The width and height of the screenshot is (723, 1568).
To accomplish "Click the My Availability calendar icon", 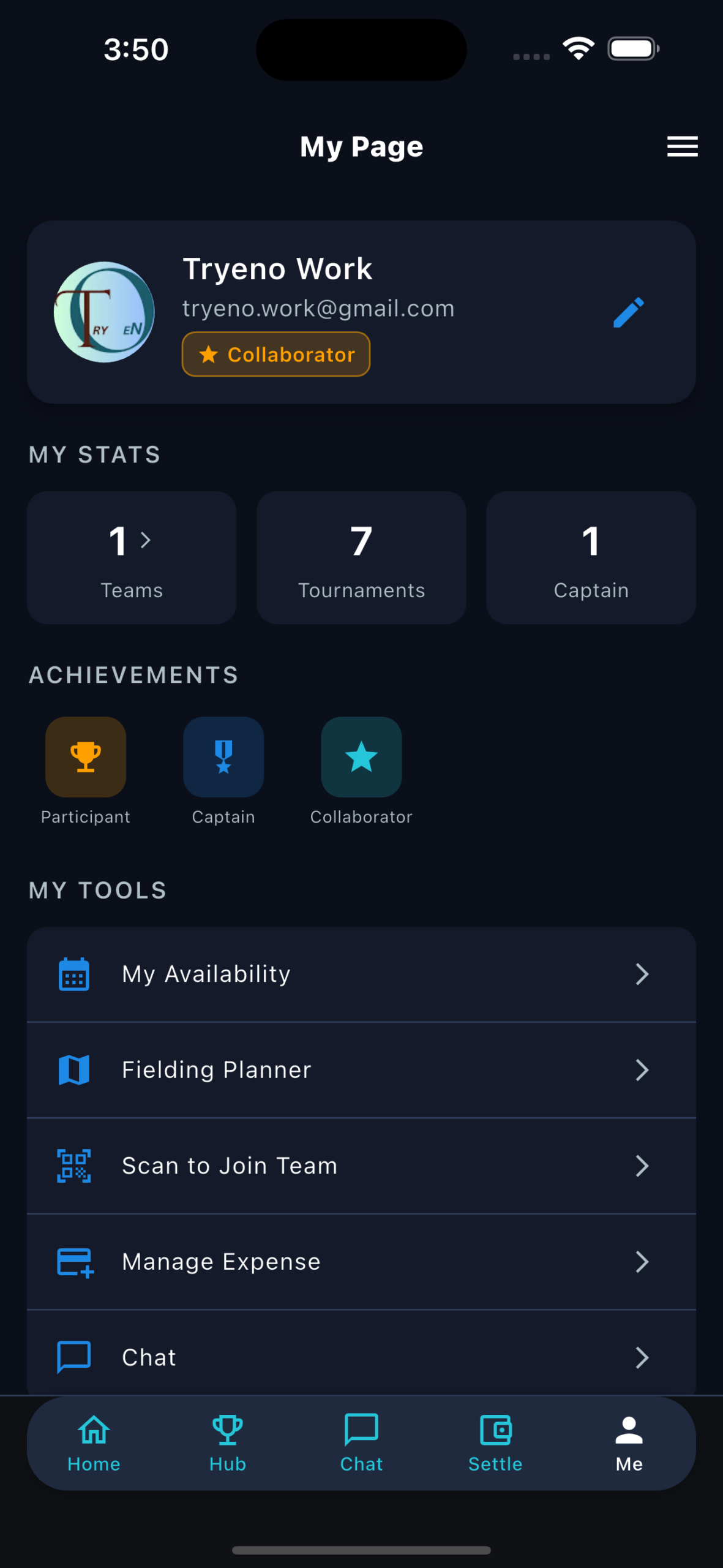I will click(74, 974).
